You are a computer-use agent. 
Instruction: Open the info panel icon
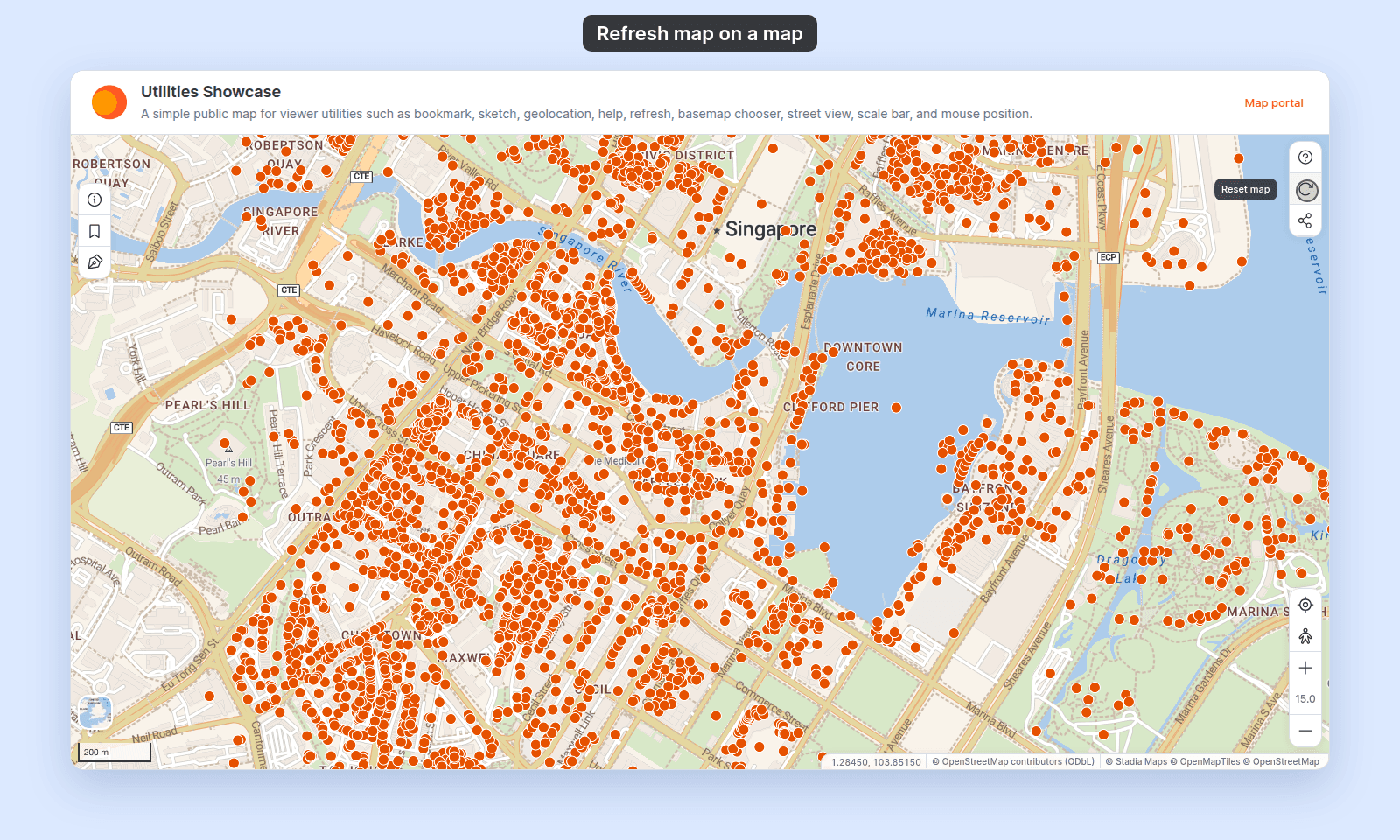click(x=94, y=199)
